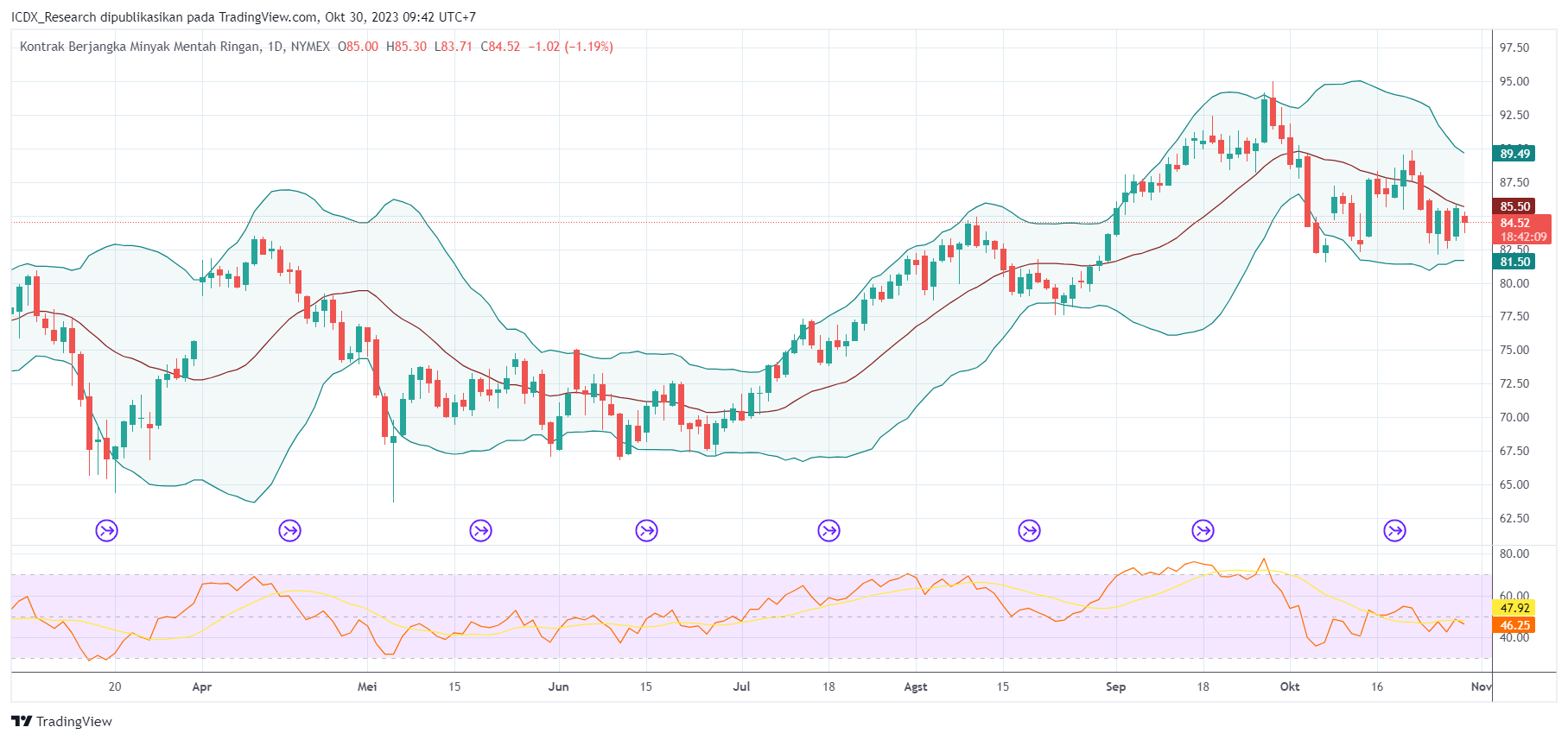Open the rollover icon in mid-October
This screenshot has width=1568, height=740.
(x=1395, y=530)
